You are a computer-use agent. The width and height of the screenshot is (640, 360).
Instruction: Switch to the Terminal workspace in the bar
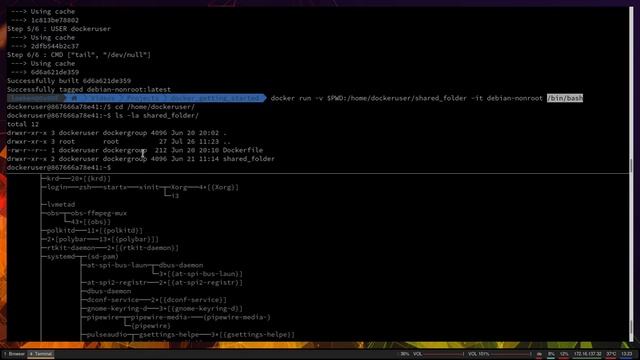point(41,354)
